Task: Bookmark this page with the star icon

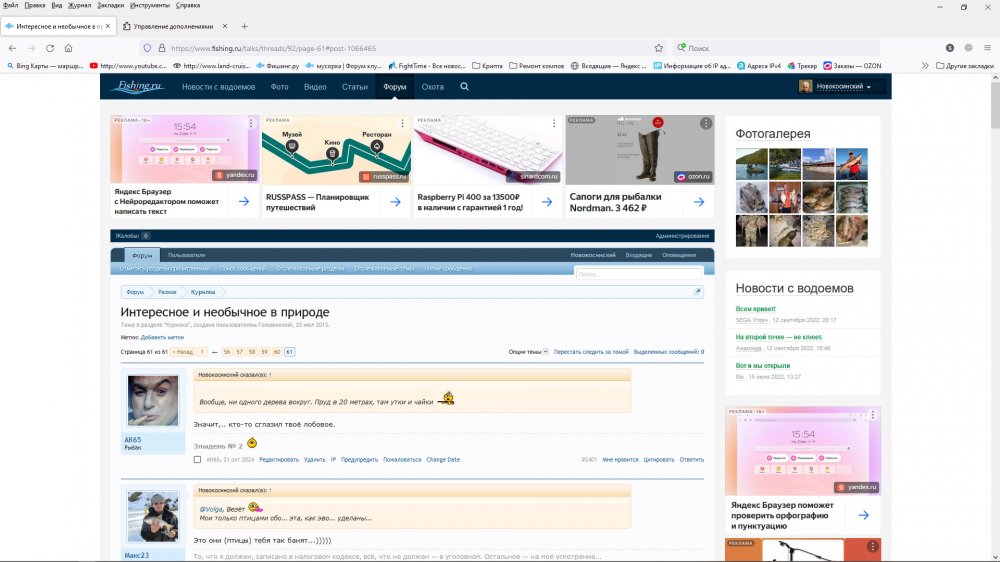Action: click(x=658, y=47)
